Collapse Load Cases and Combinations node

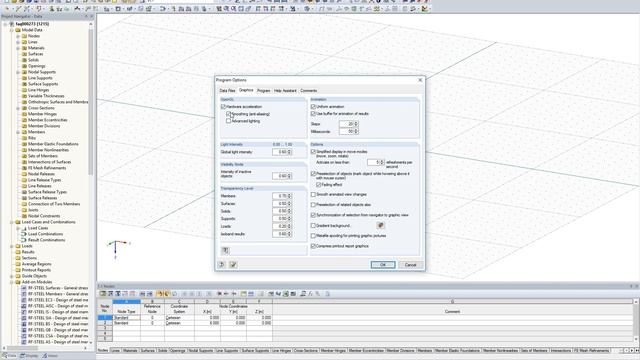coord(12,222)
